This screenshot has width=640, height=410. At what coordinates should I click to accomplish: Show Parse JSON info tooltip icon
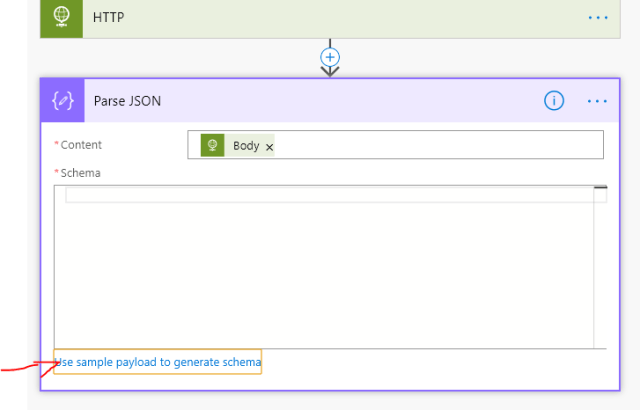coord(554,101)
